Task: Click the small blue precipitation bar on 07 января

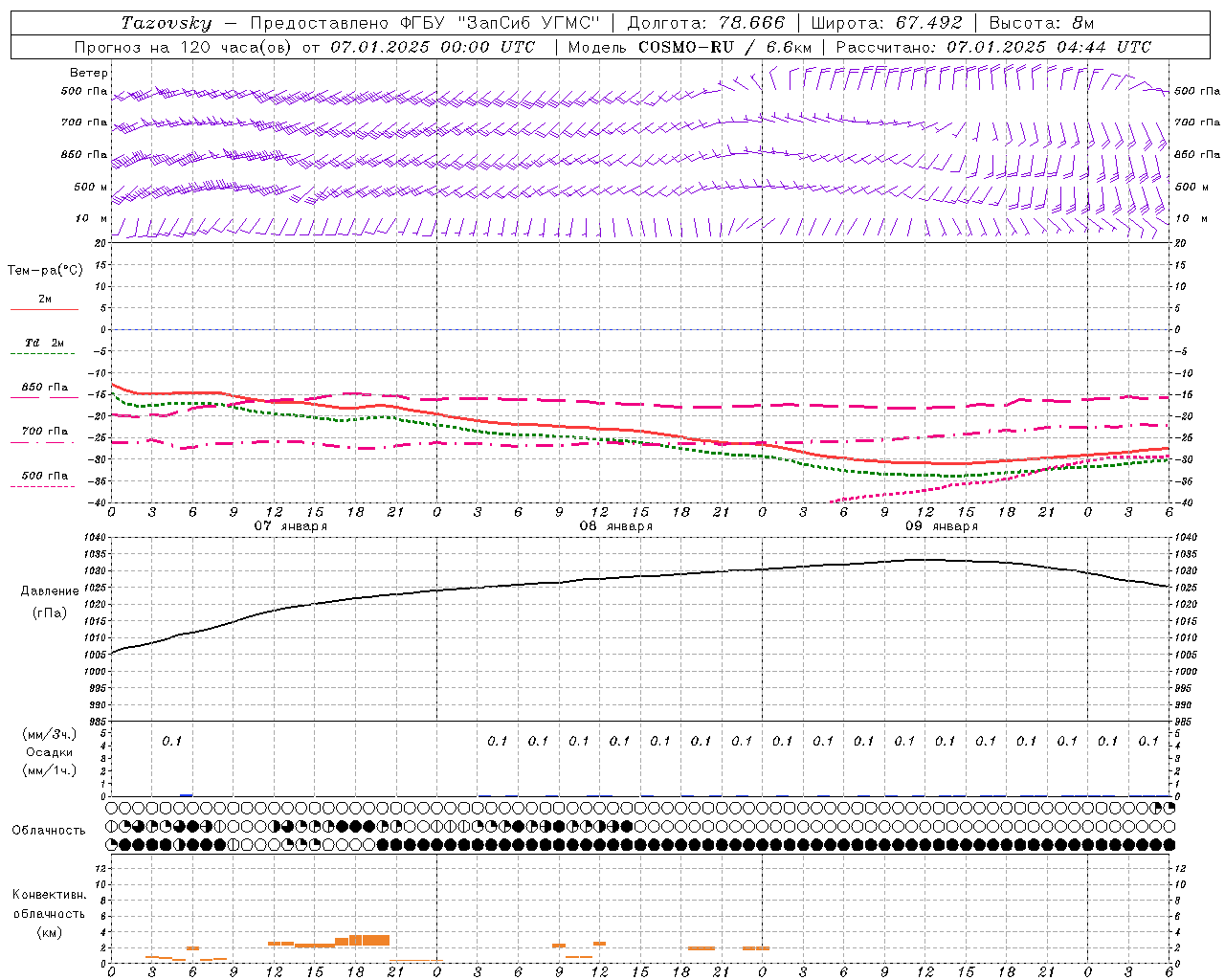Action: coord(187,794)
